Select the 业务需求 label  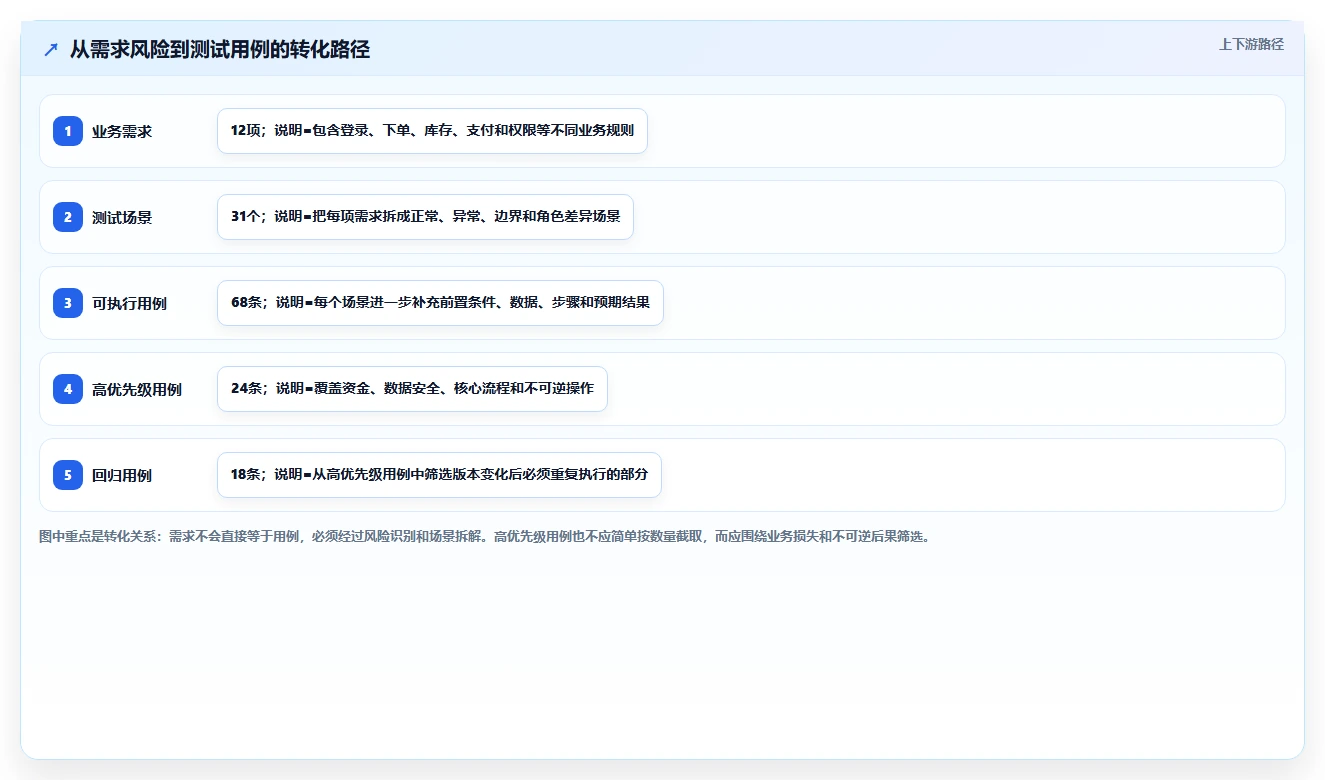pos(122,131)
